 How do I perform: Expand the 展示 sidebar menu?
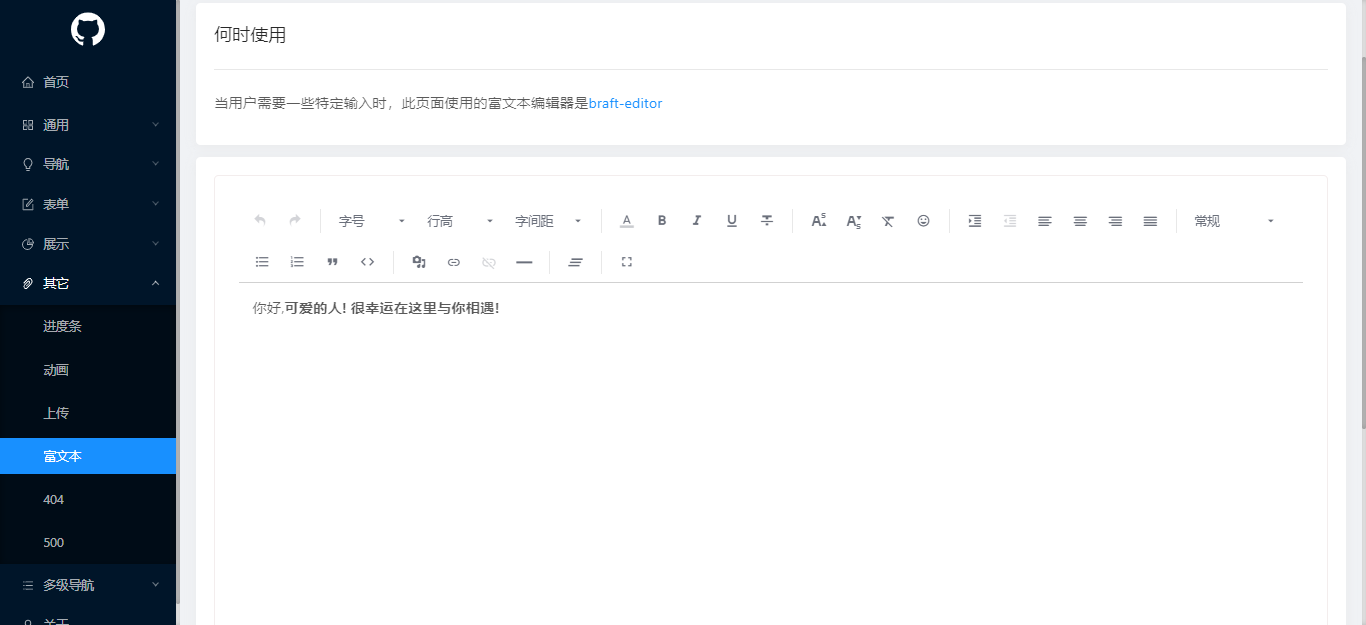coord(88,244)
